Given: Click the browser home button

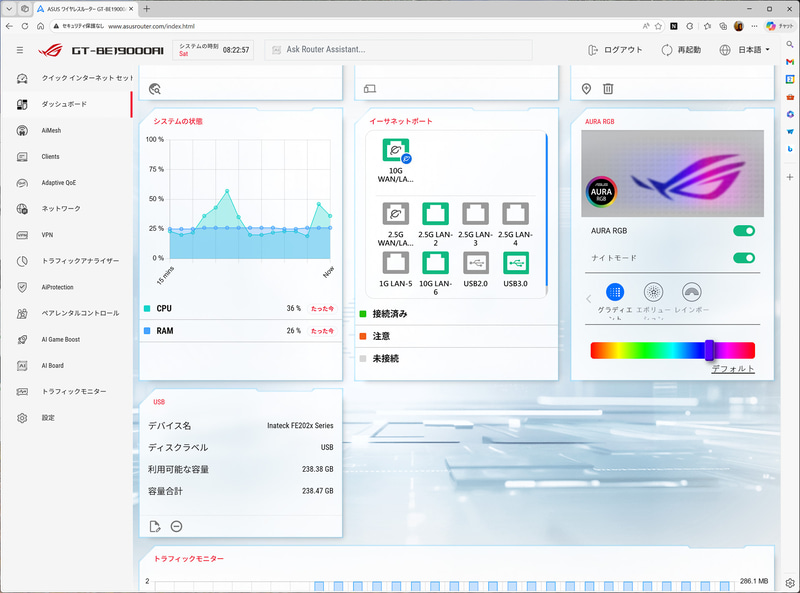Looking at the screenshot, I should (x=40, y=26).
